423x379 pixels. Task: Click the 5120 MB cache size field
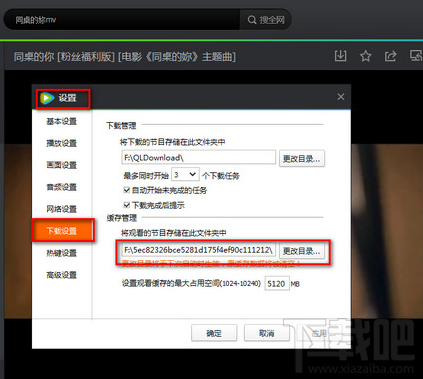coord(277,284)
